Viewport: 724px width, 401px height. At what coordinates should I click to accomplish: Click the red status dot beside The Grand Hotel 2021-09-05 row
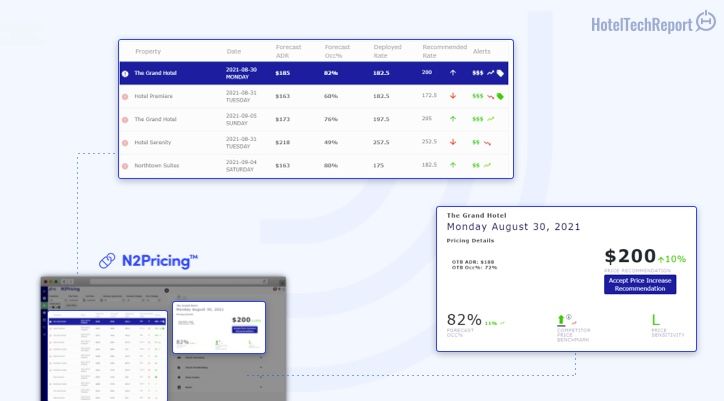125,120
